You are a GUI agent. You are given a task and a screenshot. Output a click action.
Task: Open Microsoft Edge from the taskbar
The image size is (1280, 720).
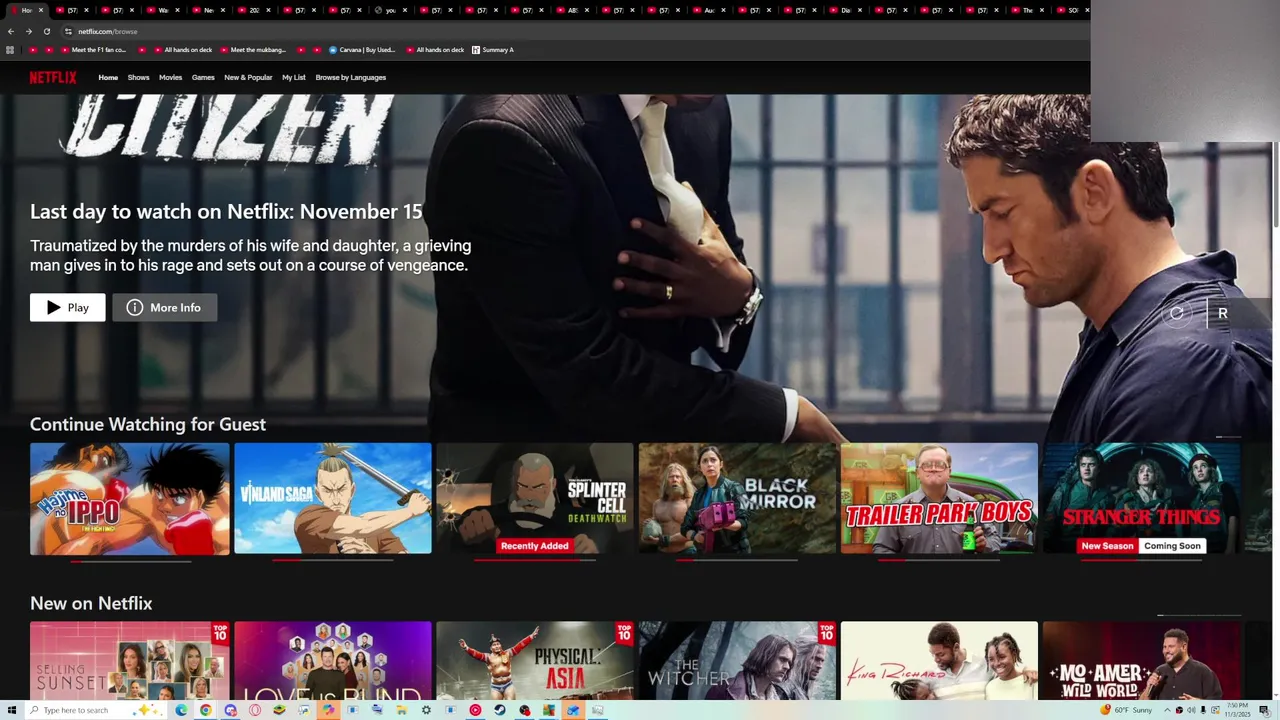[181, 710]
